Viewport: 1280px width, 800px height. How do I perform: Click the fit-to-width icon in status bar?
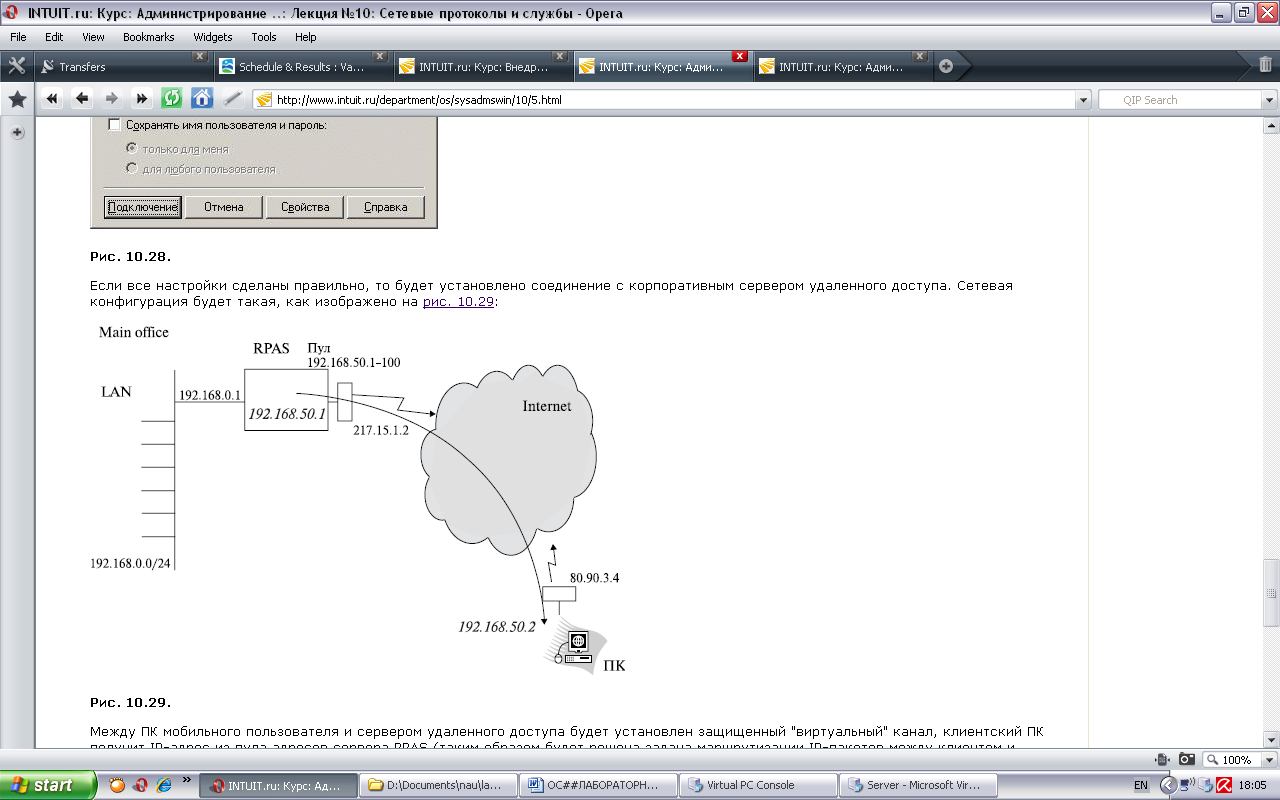(1162, 759)
